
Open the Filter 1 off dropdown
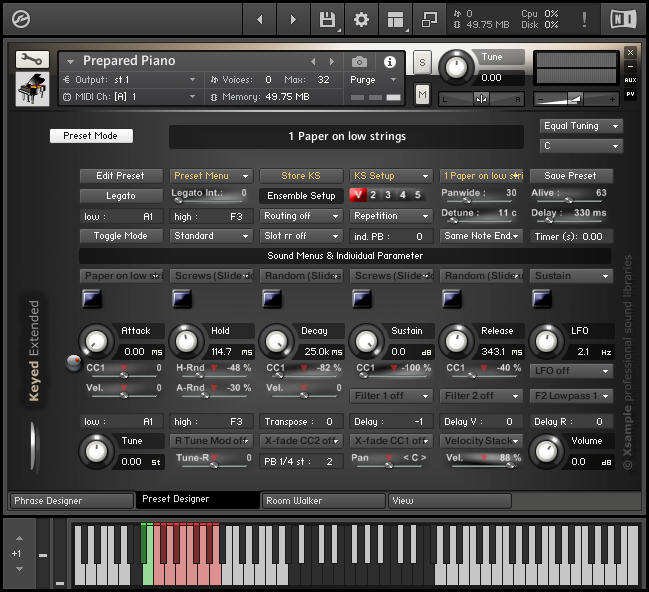(x=391, y=396)
